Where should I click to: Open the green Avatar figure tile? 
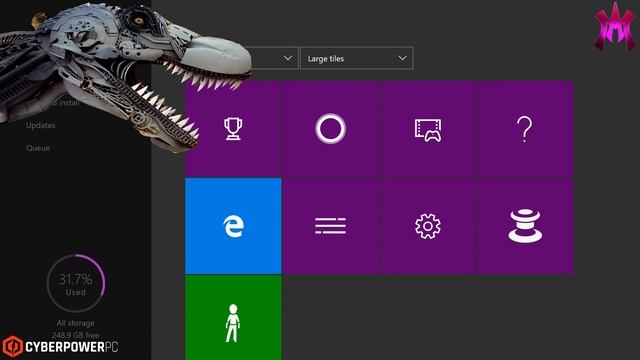pos(233,318)
